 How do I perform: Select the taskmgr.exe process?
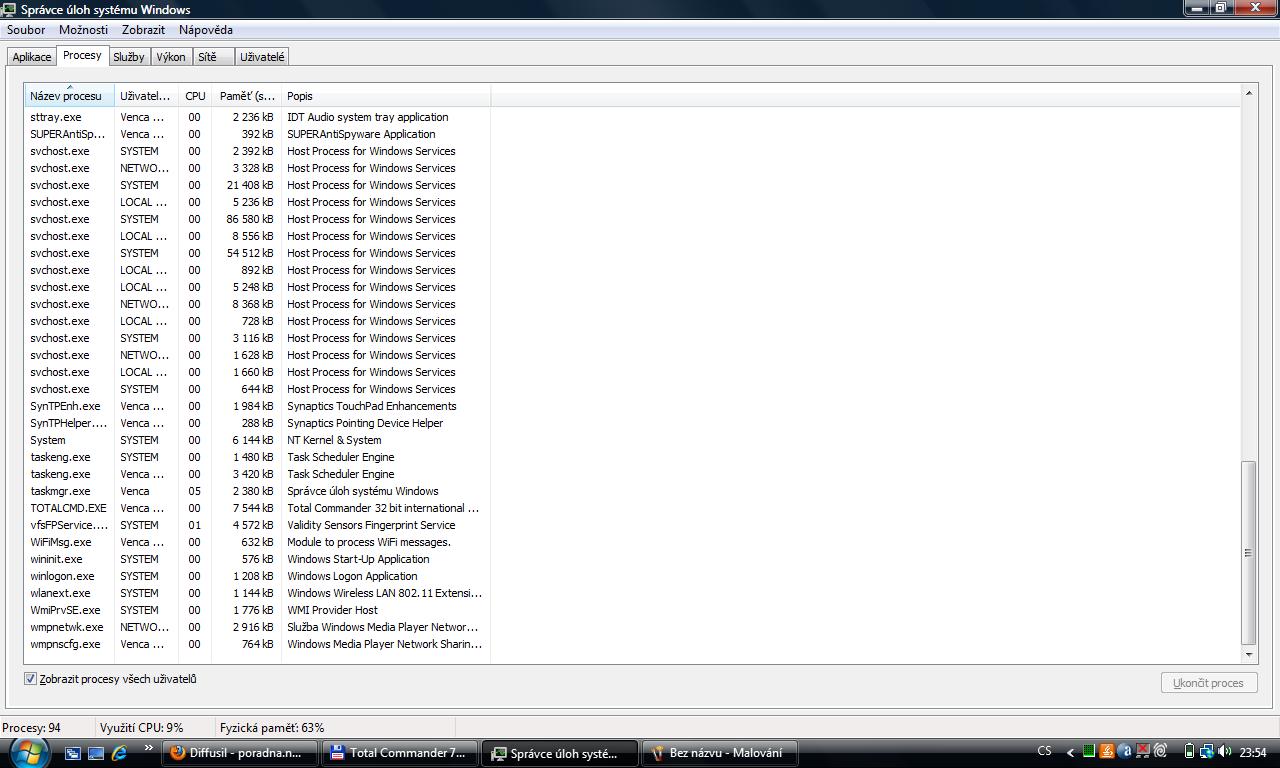257,491
